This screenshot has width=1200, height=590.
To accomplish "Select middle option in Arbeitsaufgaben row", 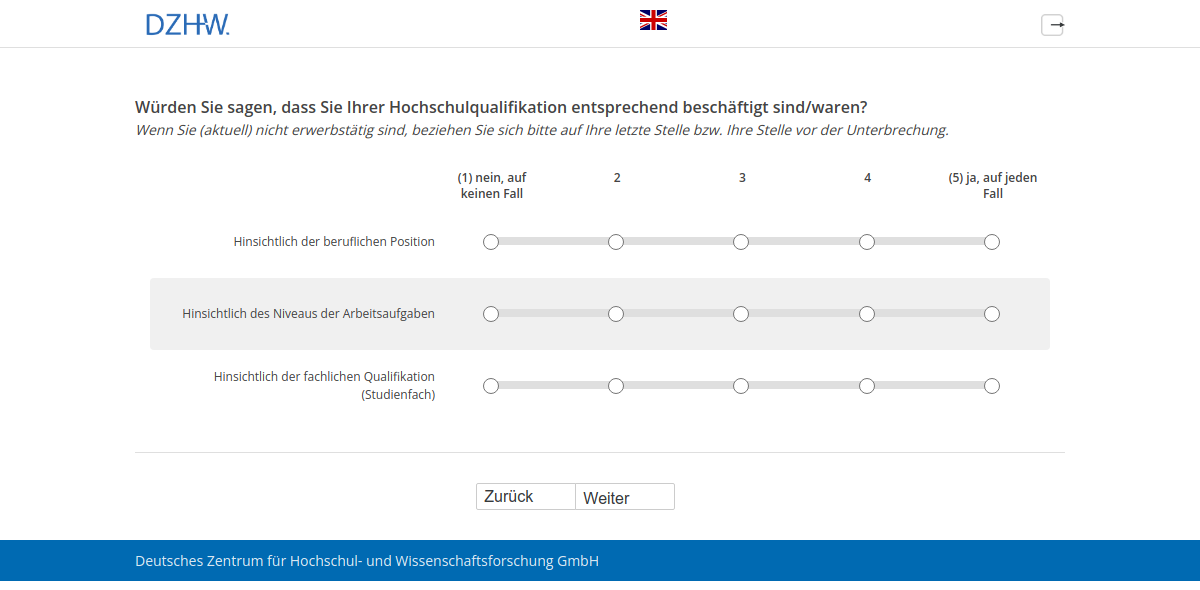I will (741, 313).
